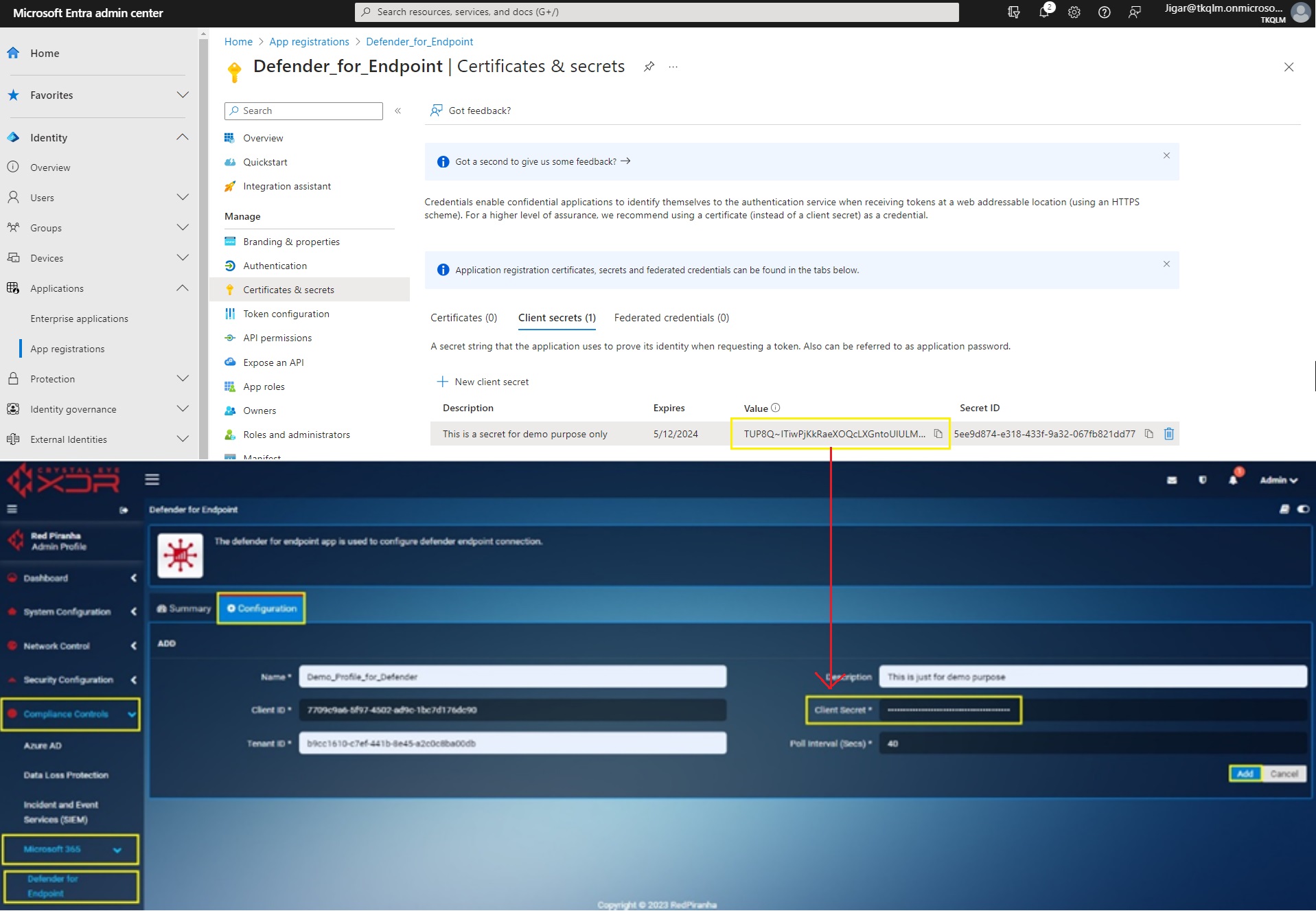Delete the demo client secret

point(1169,434)
